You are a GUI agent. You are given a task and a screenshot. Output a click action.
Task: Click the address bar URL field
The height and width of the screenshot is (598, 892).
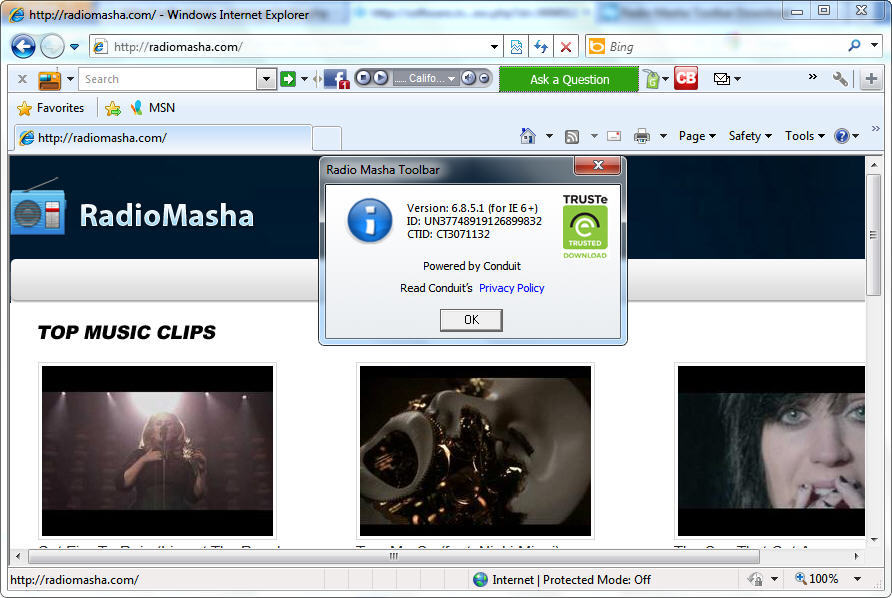289,47
